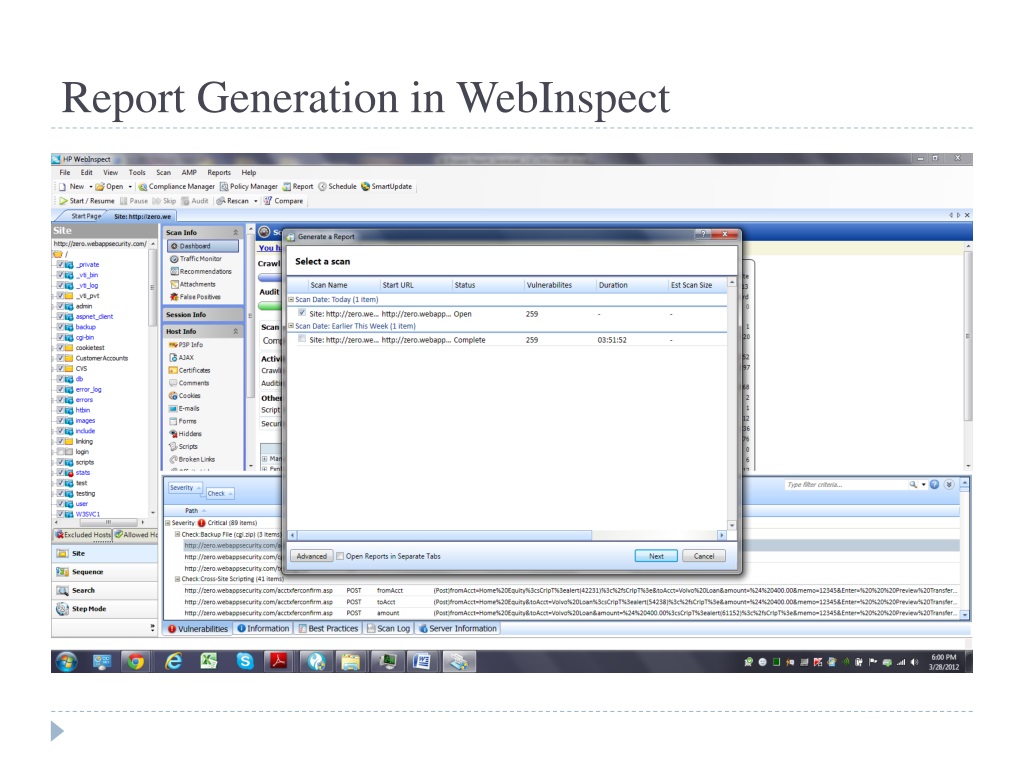Open the Rescan dropdown arrow
Image resolution: width=1024 pixels, height=768 pixels.
pos(255,201)
